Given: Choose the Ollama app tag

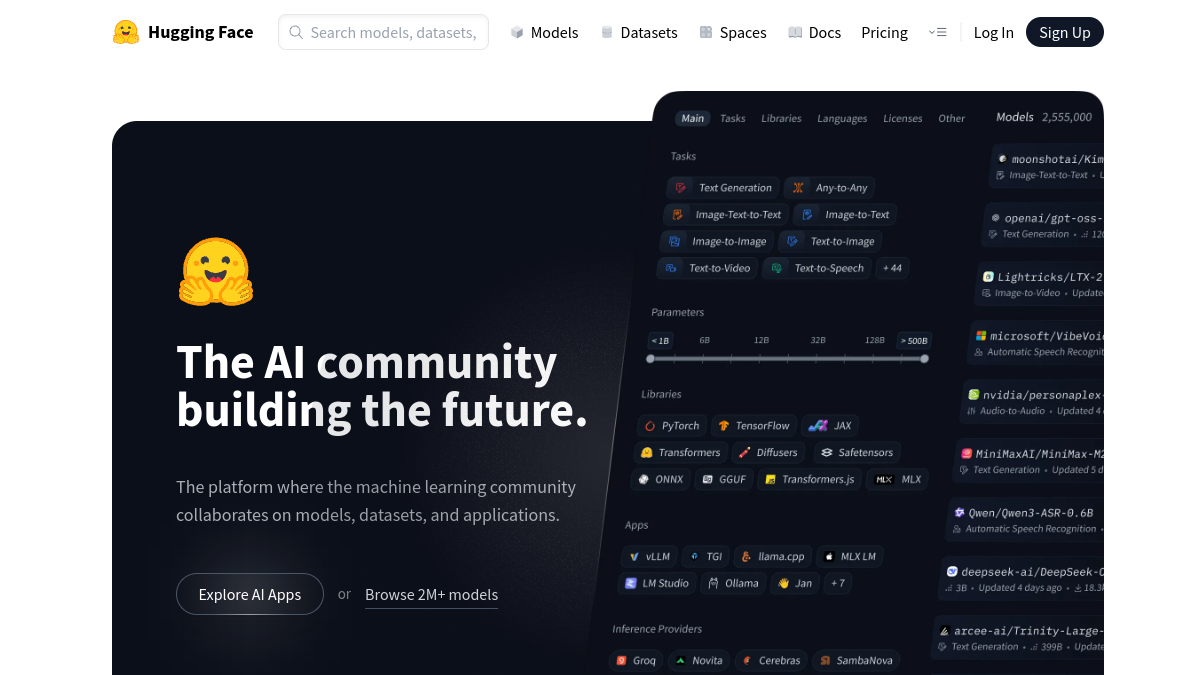Looking at the screenshot, I should pyautogui.click(x=733, y=583).
